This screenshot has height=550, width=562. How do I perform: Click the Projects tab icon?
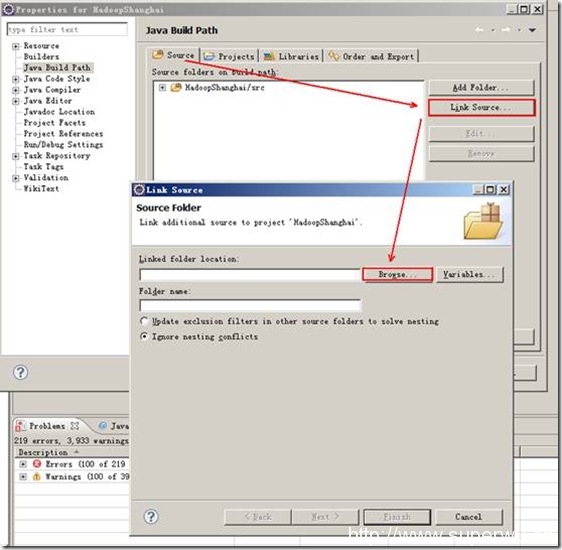(209, 56)
